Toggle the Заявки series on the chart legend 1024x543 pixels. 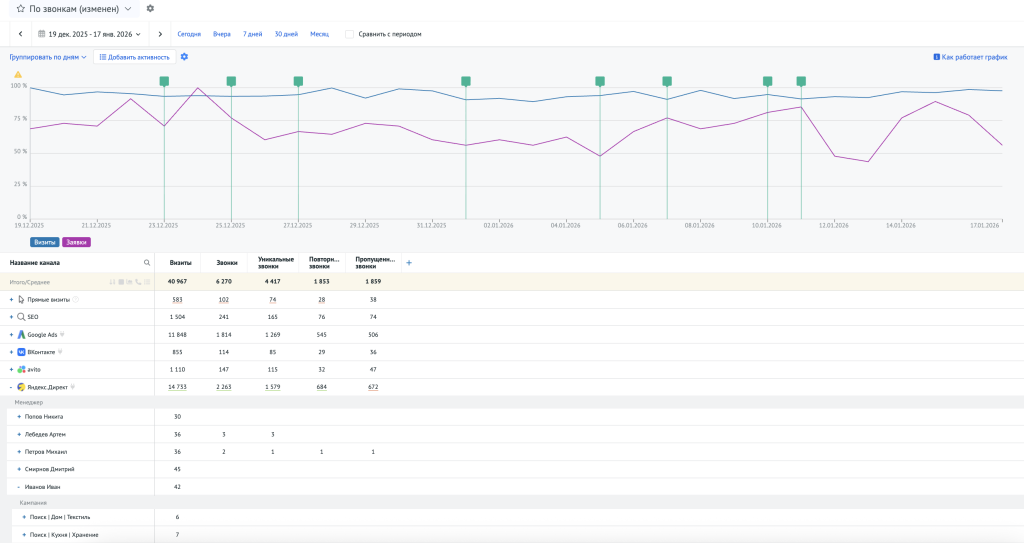tap(76, 242)
